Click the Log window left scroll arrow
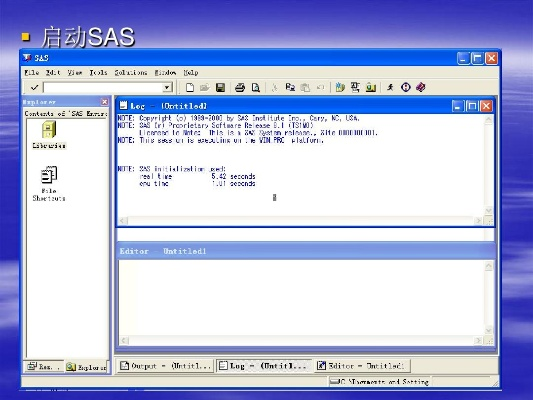This screenshot has width=533, height=400. (x=123, y=221)
